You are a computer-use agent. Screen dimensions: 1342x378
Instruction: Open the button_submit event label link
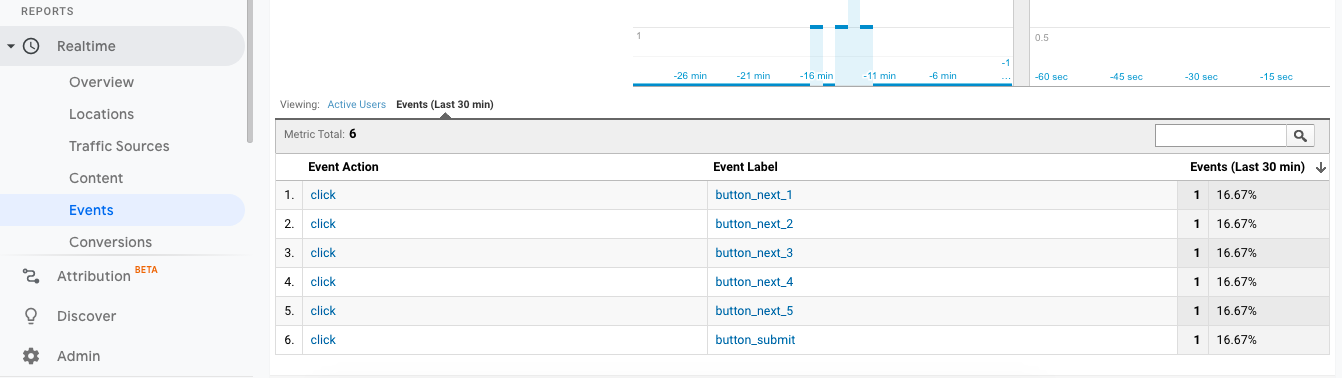point(755,340)
